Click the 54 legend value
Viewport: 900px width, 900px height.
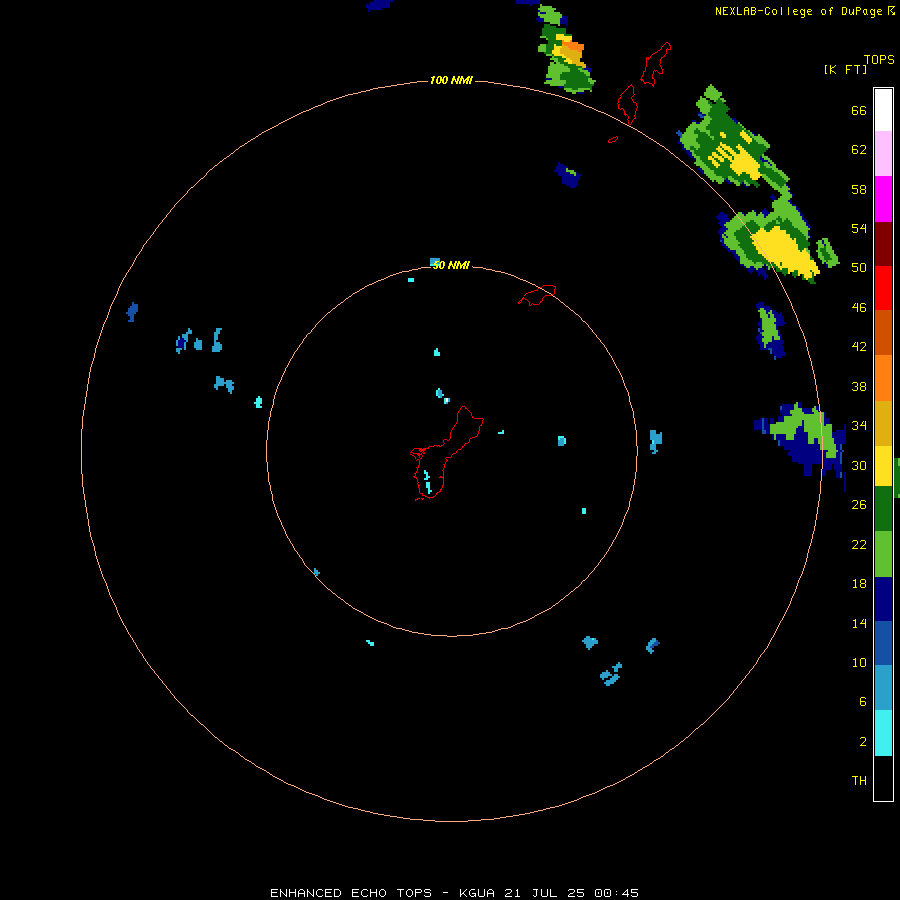(x=859, y=228)
